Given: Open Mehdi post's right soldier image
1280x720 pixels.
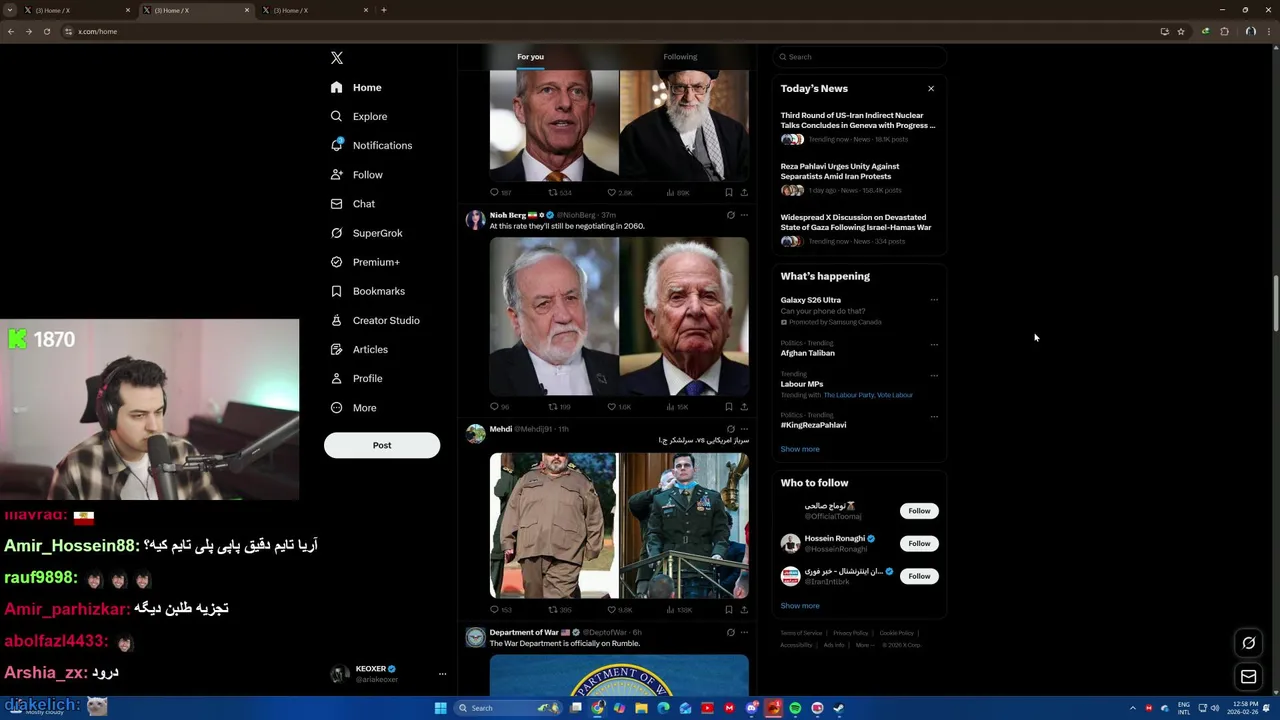Looking at the screenshot, I should point(684,525).
